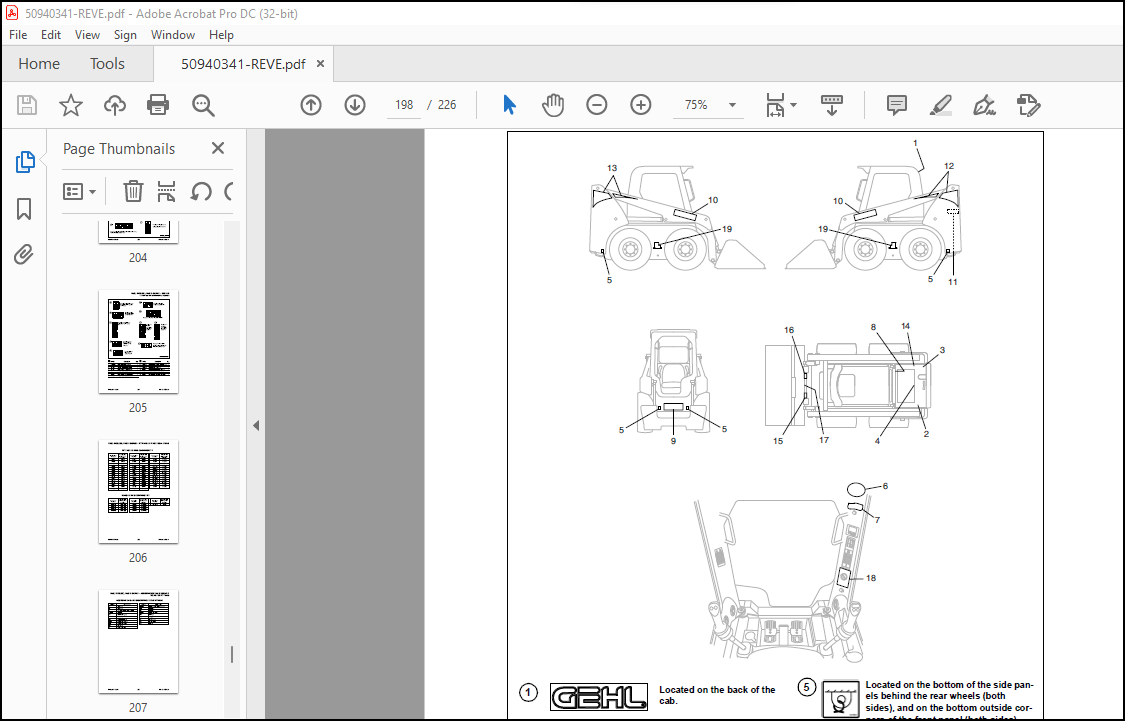Open the Window menu
Viewport: 1125px width, 721px height.
(172, 34)
